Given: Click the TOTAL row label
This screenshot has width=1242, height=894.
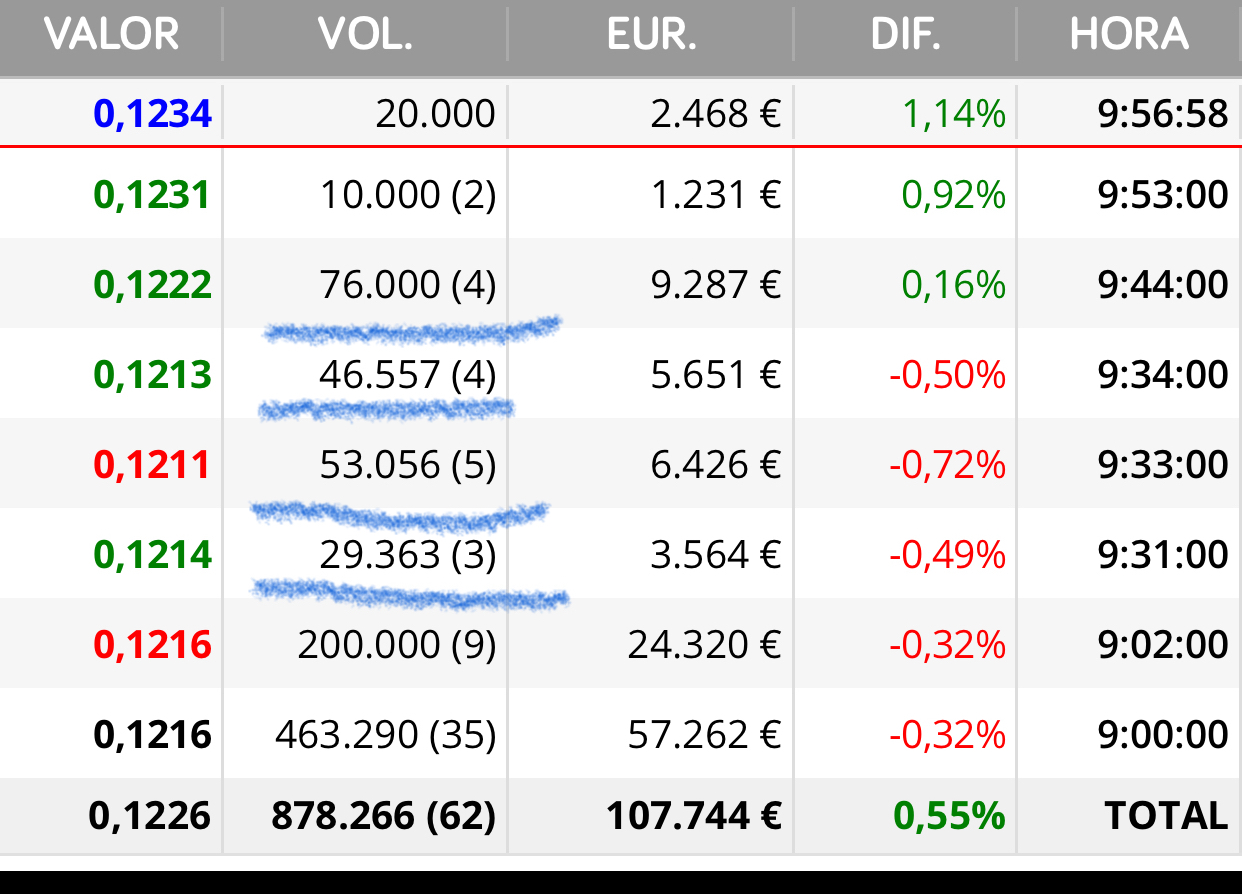Looking at the screenshot, I should coord(1166,816).
